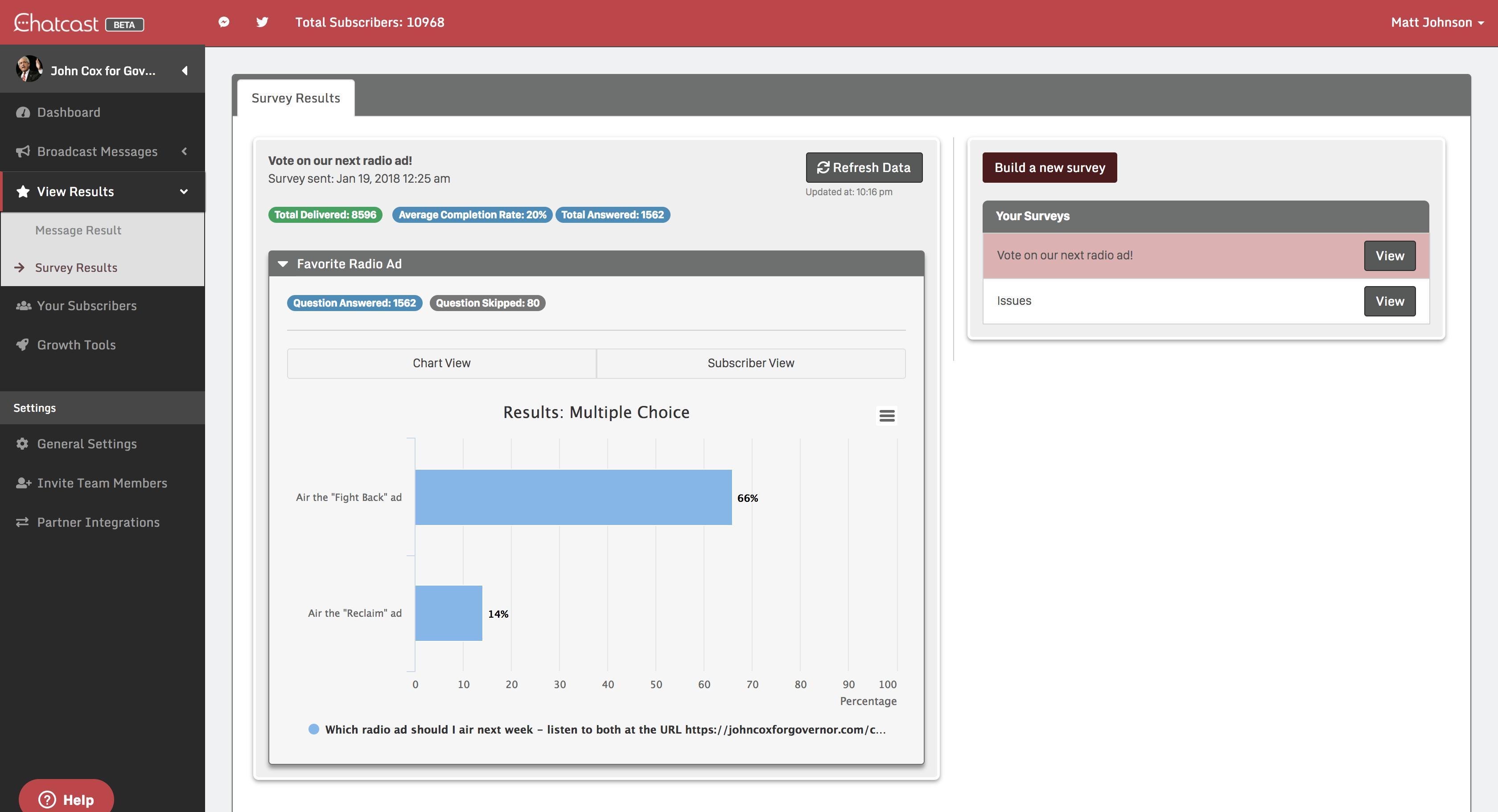Screen dimensions: 1498x812
Task: Click the Twitter bird icon
Action: [262, 22]
